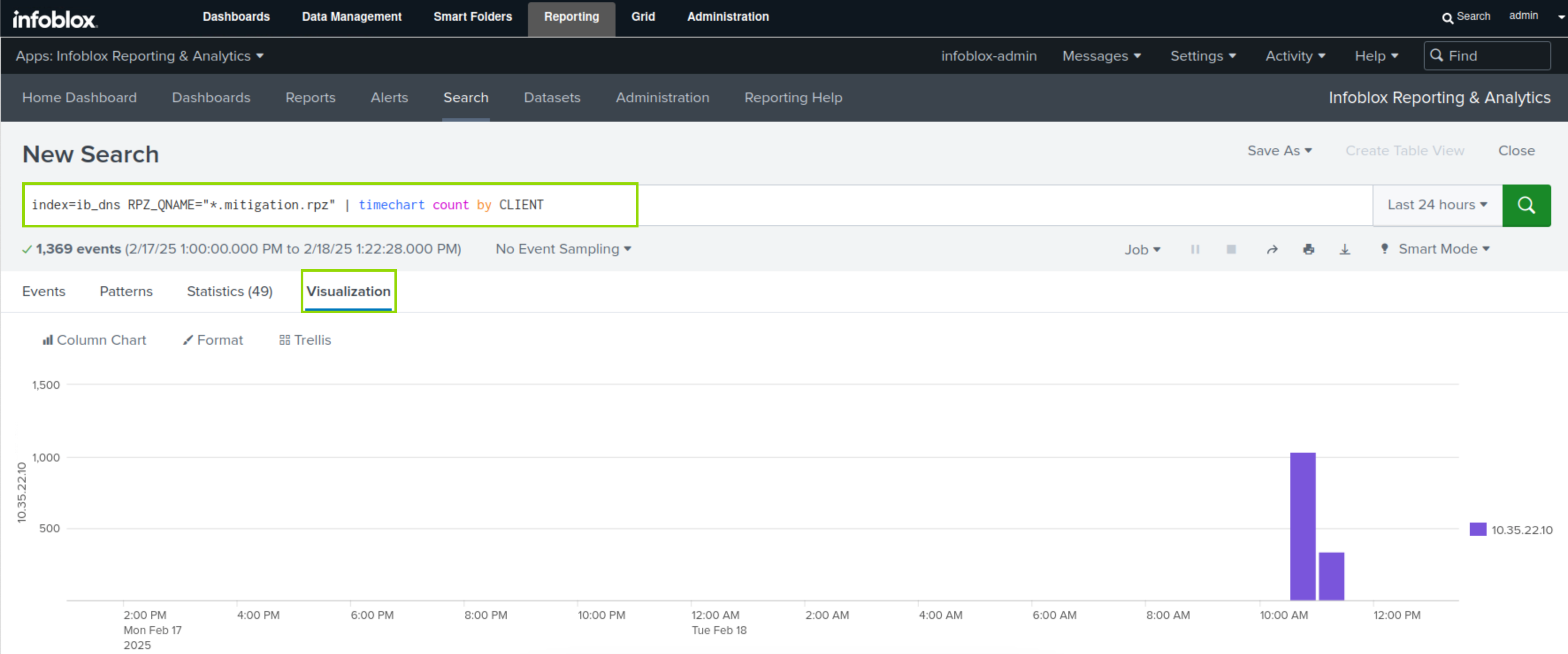Click the Close link
1568x654 pixels.
tap(1516, 150)
